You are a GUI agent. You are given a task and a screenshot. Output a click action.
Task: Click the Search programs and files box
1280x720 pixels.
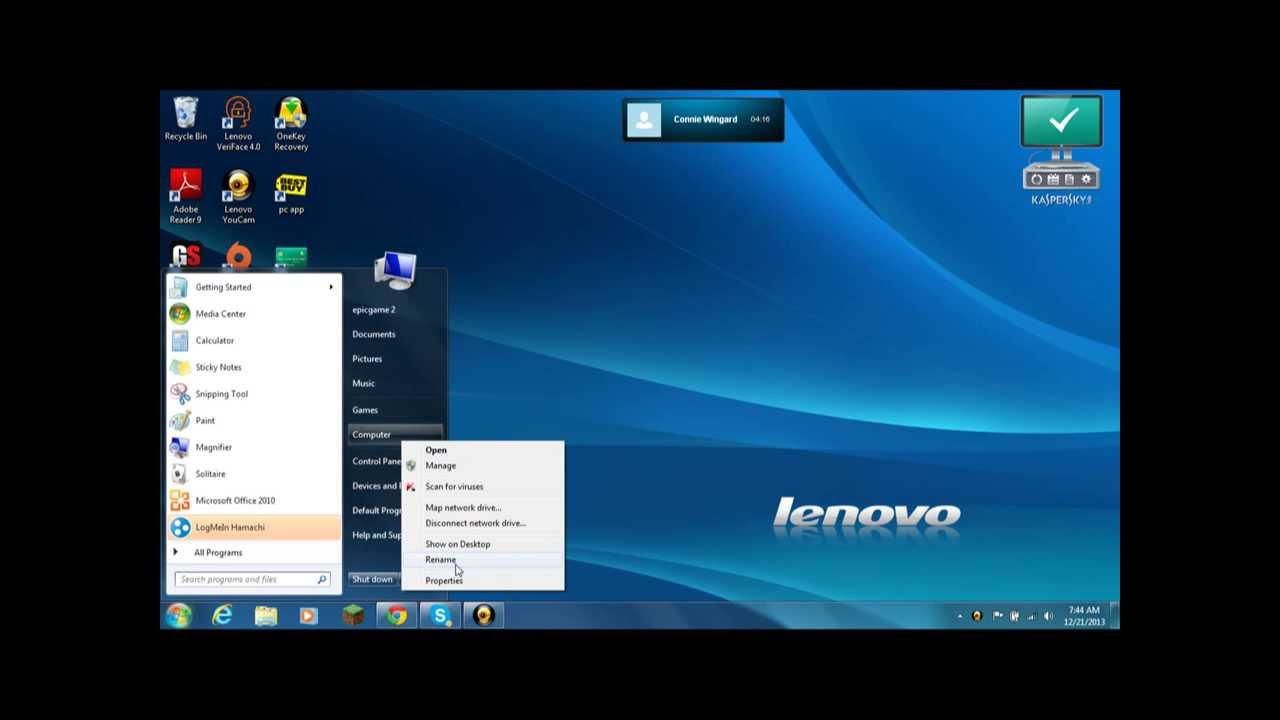[253, 579]
